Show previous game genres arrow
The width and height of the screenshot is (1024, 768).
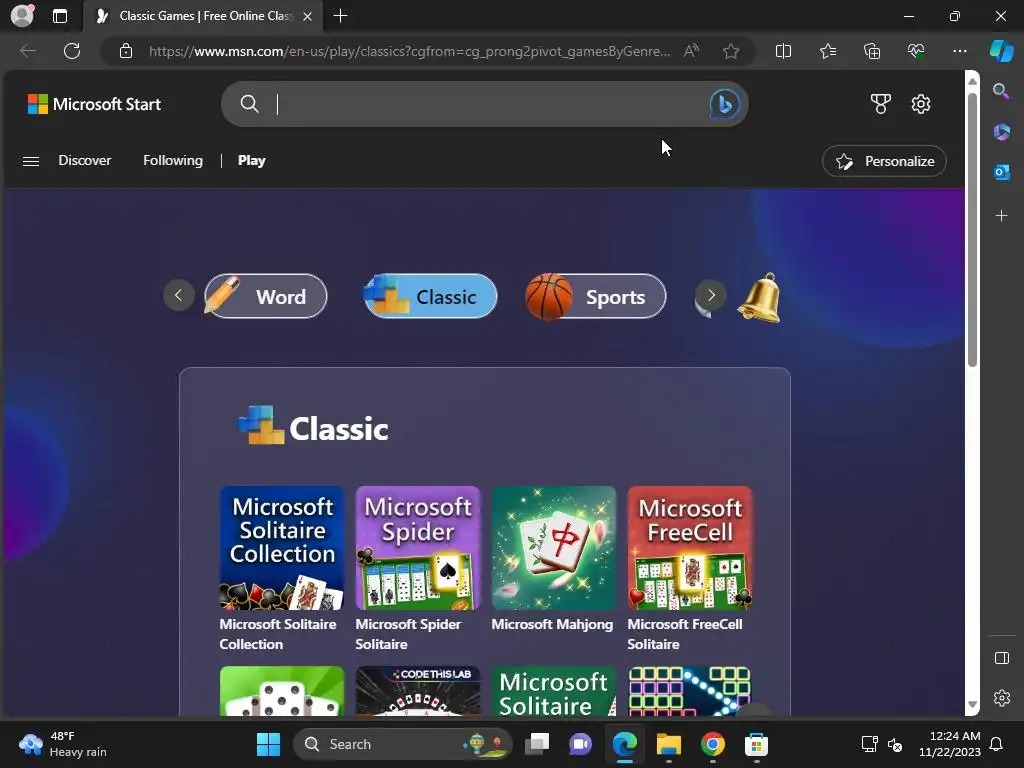coord(179,295)
